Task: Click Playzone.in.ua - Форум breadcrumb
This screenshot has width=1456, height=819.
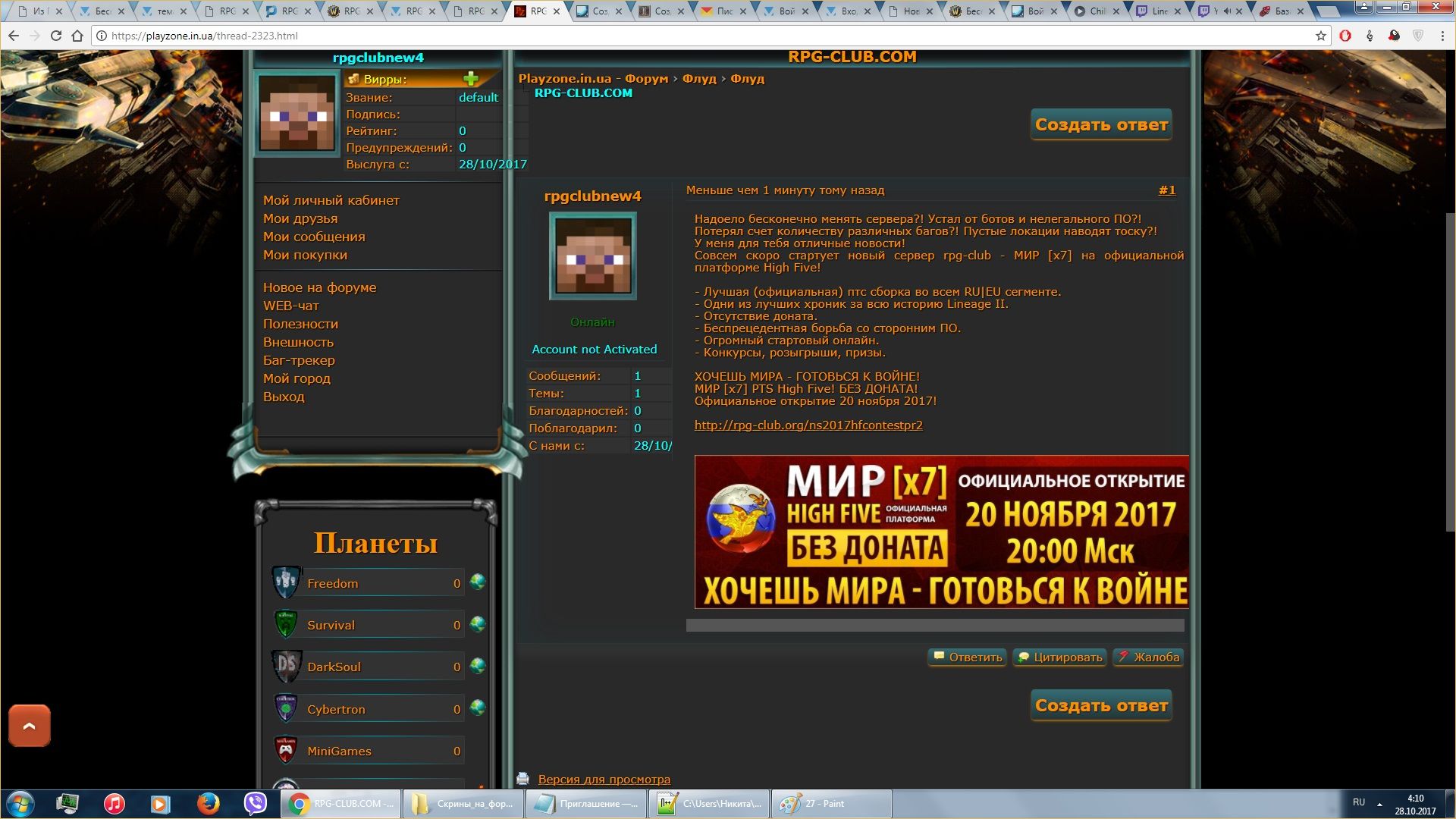Action: coord(593,79)
